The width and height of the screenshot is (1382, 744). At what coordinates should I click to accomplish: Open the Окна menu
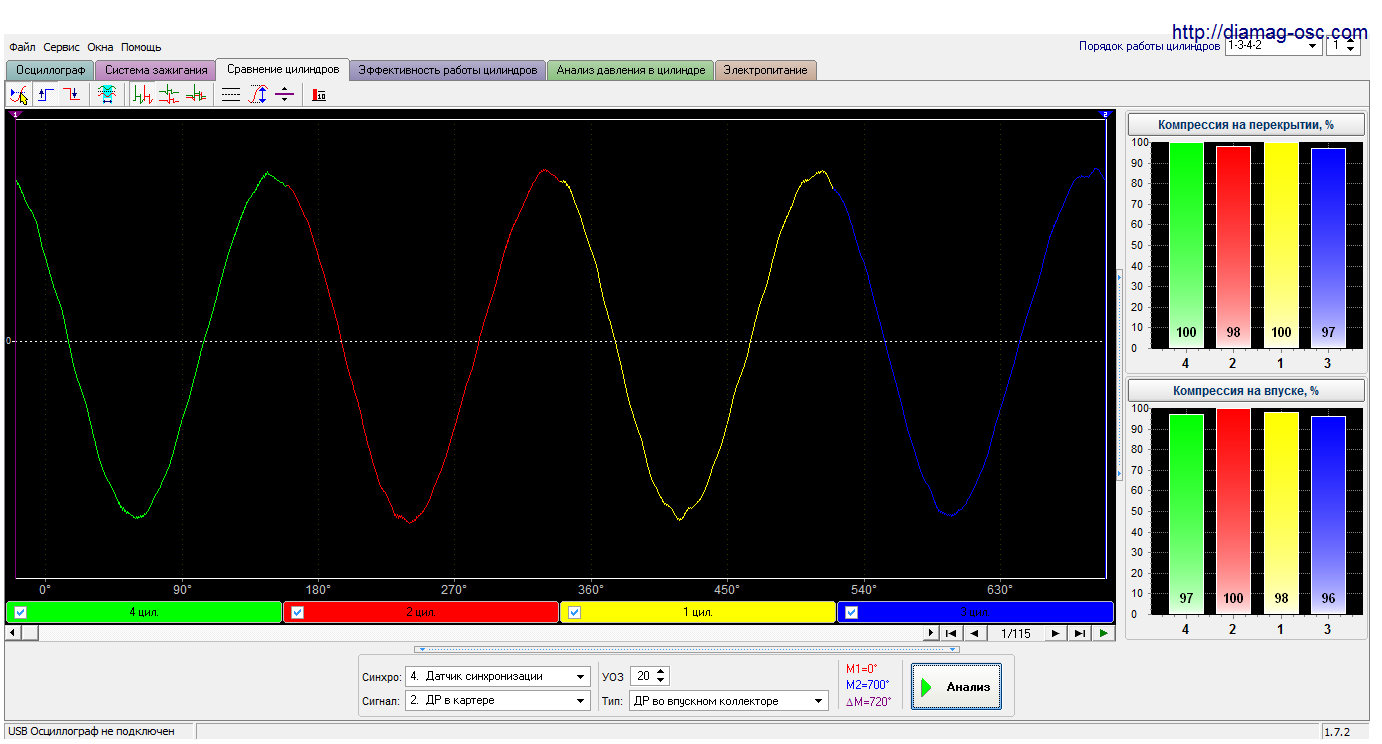100,47
